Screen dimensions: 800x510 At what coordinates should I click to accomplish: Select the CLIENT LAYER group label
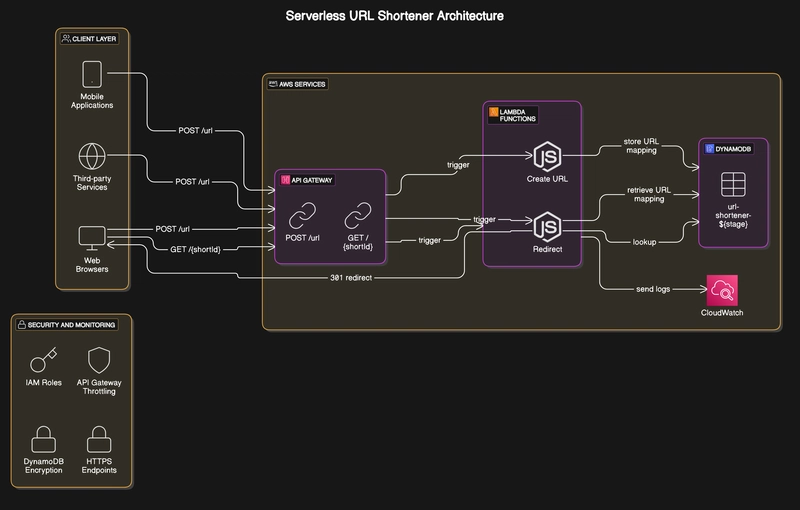[x=94, y=39]
